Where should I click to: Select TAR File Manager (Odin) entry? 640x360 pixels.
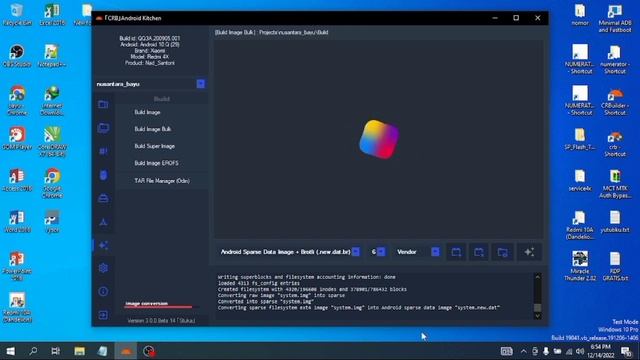pyautogui.click(x=162, y=180)
